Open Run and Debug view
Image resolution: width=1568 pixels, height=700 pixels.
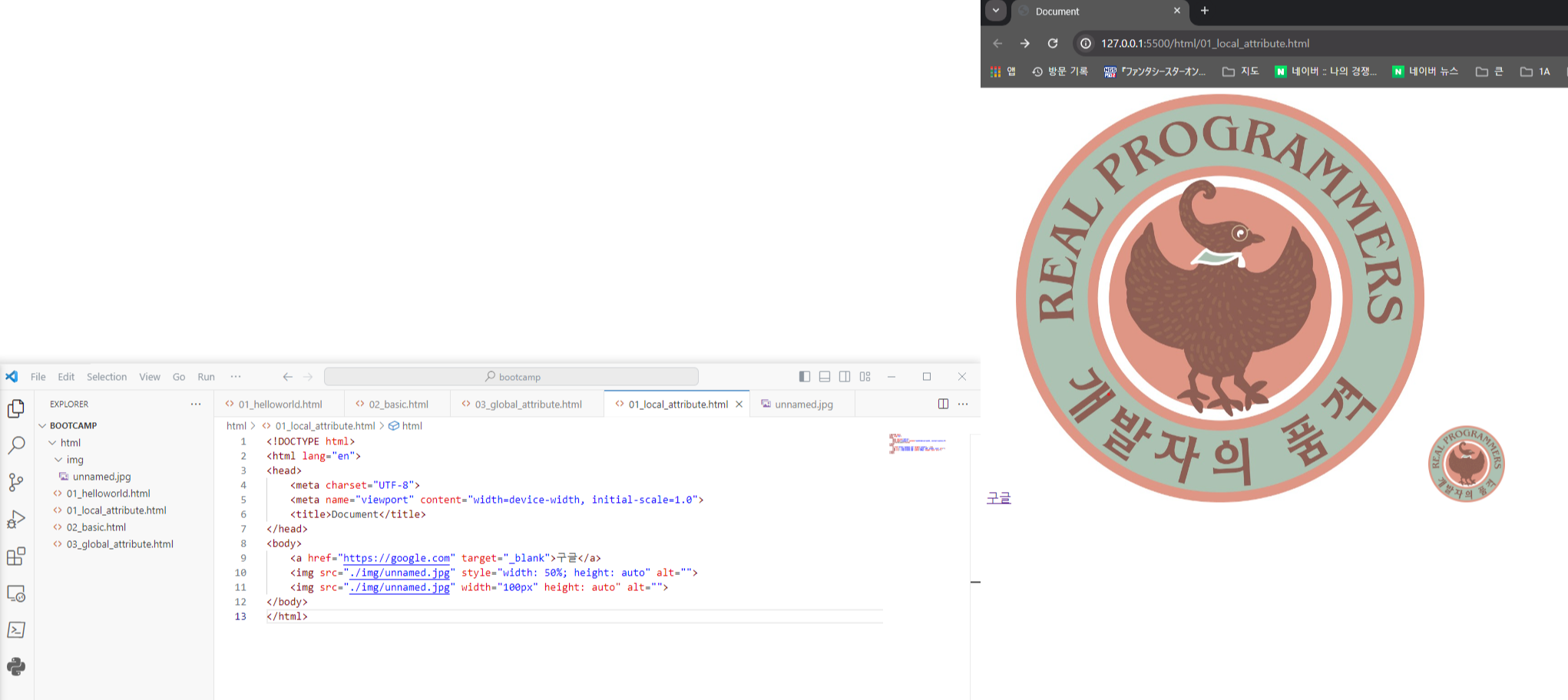pos(16,520)
